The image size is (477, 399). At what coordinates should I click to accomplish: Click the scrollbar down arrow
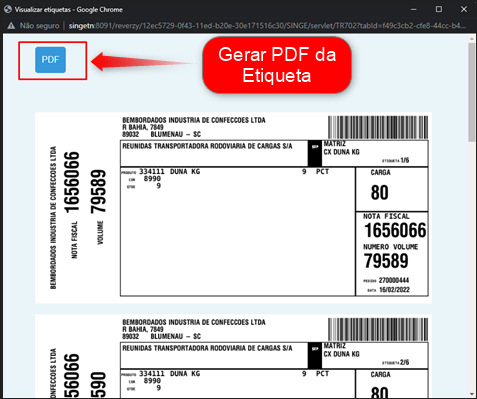pyautogui.click(x=472, y=394)
